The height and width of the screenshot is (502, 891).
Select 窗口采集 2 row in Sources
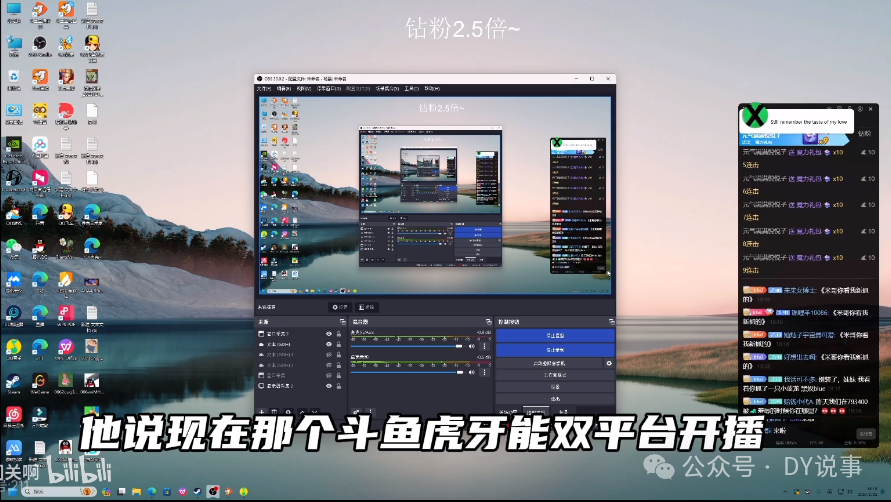pos(301,334)
